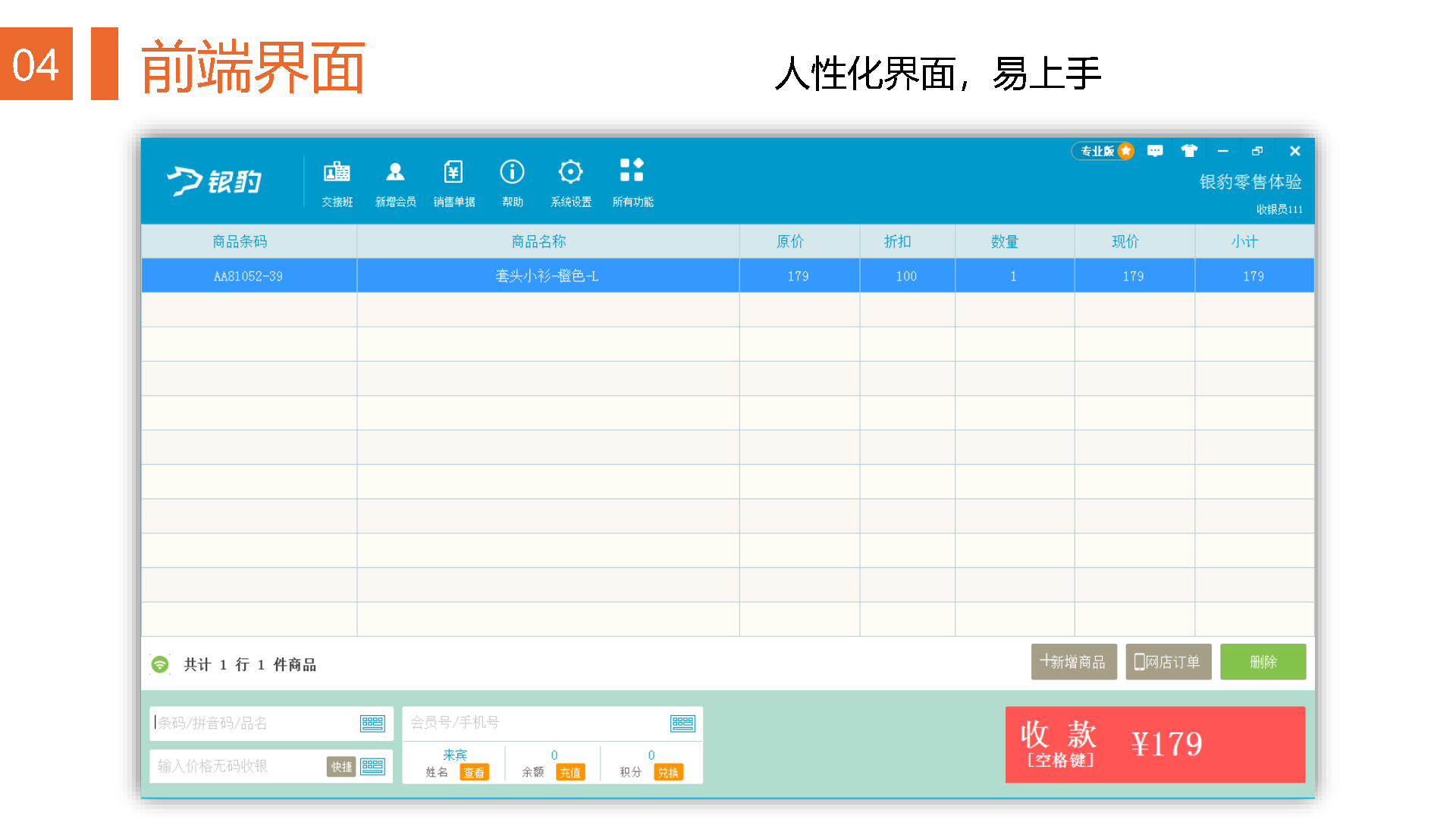This screenshot has height=819, width=1456.
Task: Click the 新增会员 add member icon
Action: pyautogui.click(x=395, y=183)
